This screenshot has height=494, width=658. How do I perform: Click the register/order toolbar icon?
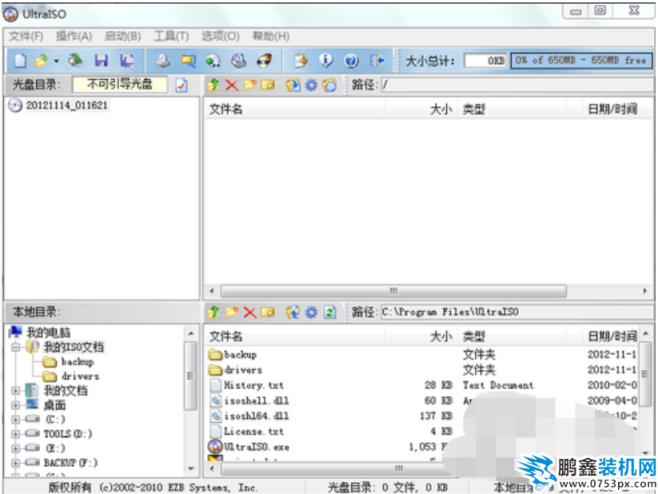[300, 61]
